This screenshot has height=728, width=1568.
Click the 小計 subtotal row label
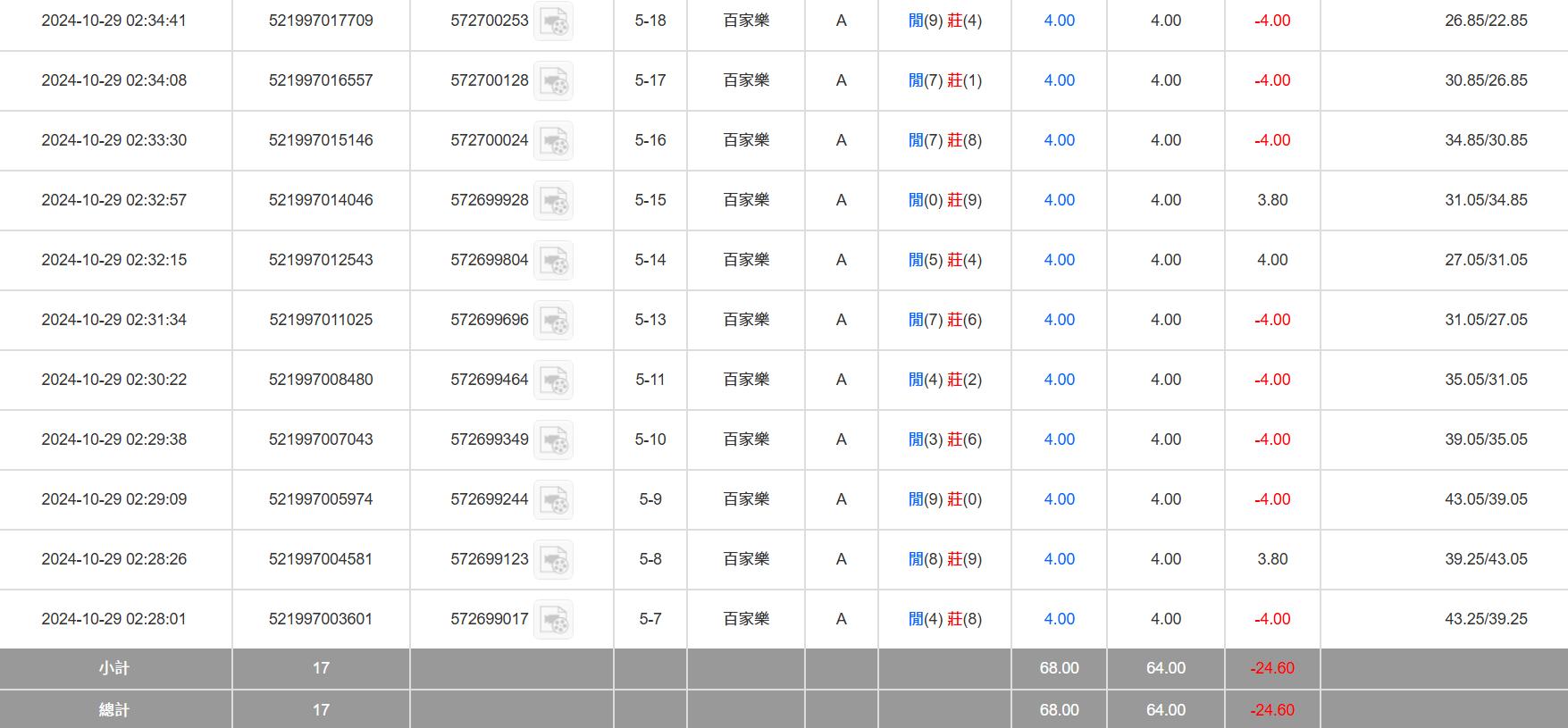tap(114, 668)
